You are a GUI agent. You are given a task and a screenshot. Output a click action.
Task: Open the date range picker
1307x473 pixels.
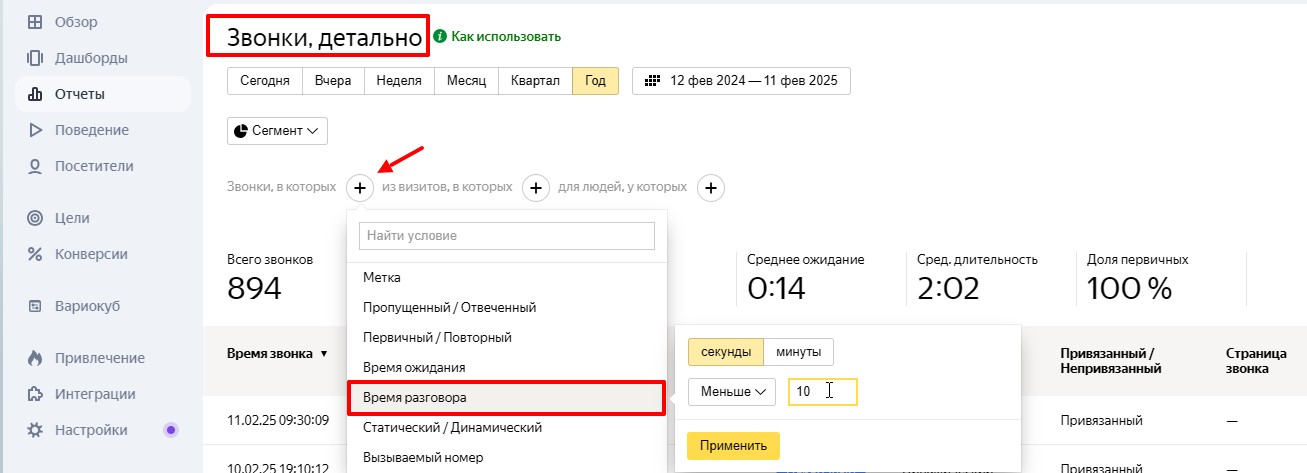pos(741,81)
